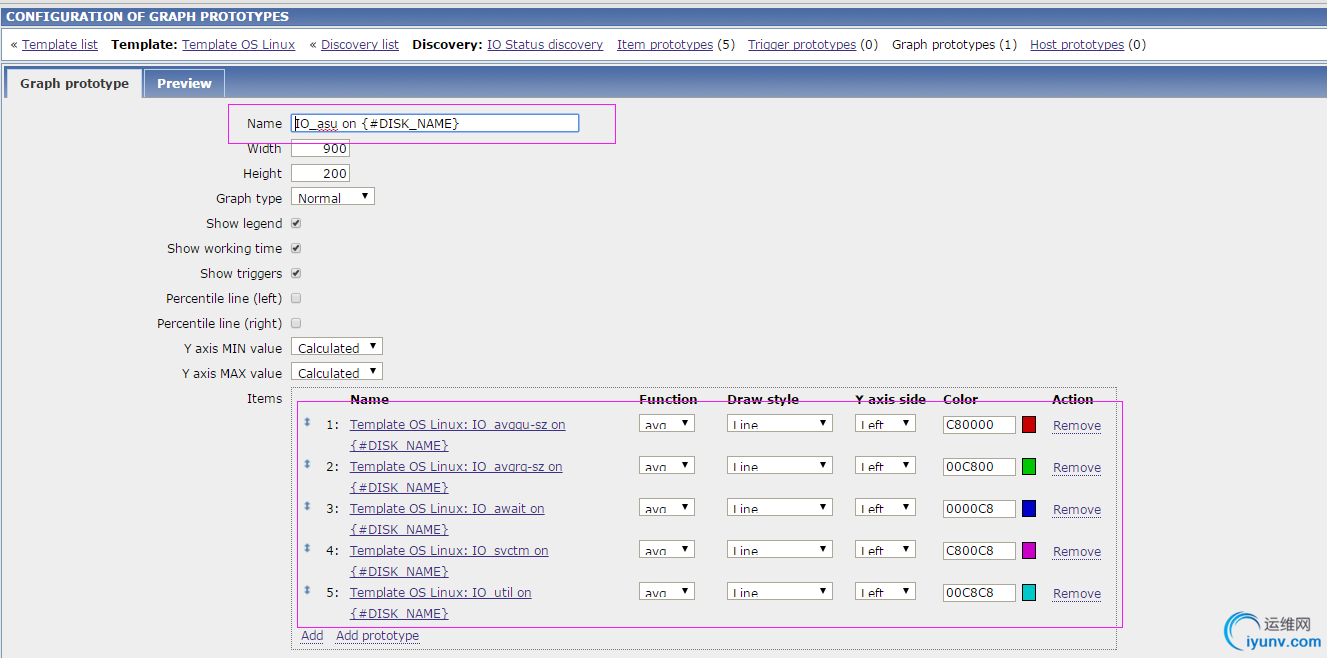
Task: Open Item prototypes in navigation bar
Action: [x=665, y=44]
